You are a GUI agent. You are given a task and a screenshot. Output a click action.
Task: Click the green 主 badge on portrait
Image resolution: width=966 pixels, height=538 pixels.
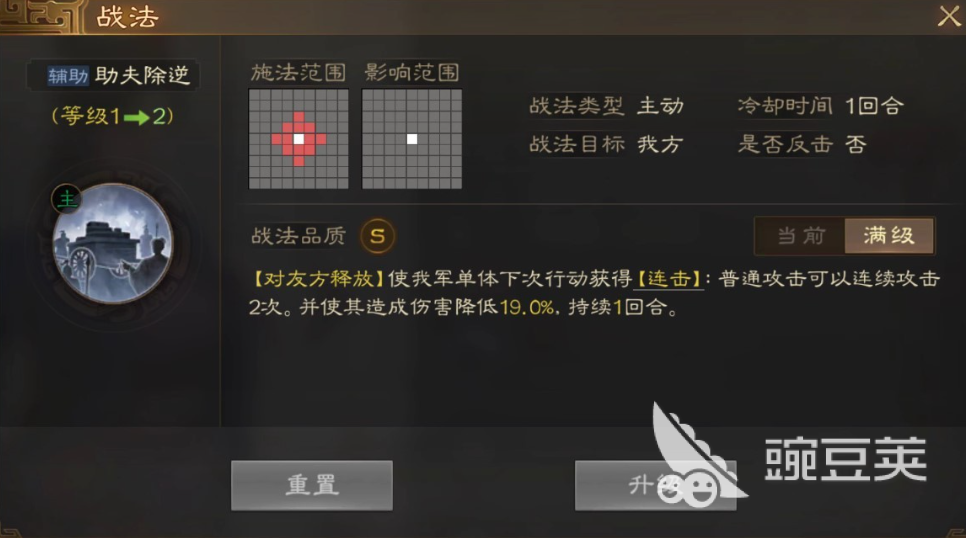(x=67, y=198)
